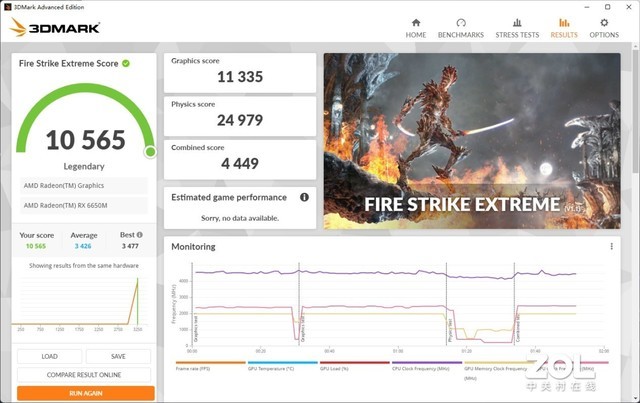Click the Average value 3 426

[83, 246]
